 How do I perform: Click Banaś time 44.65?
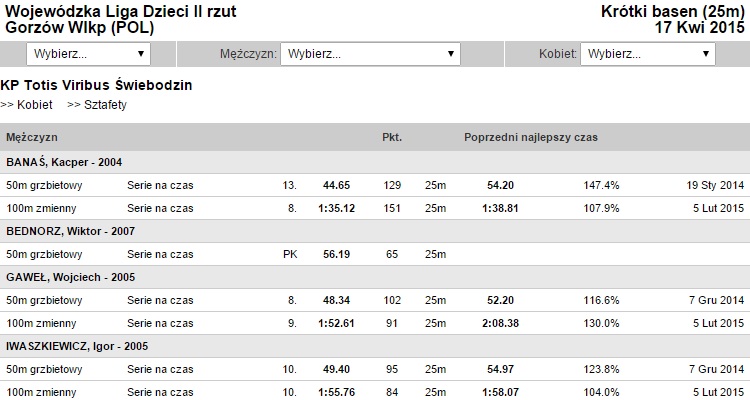[336, 185]
